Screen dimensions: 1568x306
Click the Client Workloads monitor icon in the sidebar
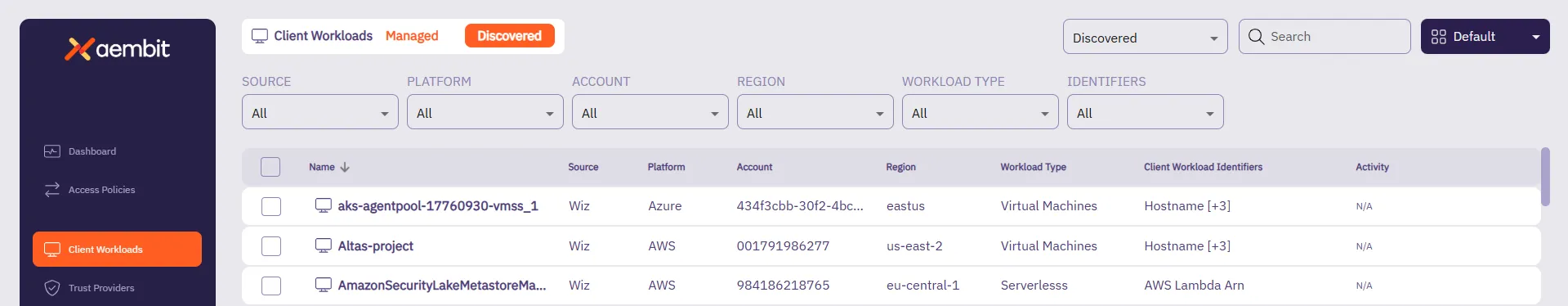[x=52, y=250]
